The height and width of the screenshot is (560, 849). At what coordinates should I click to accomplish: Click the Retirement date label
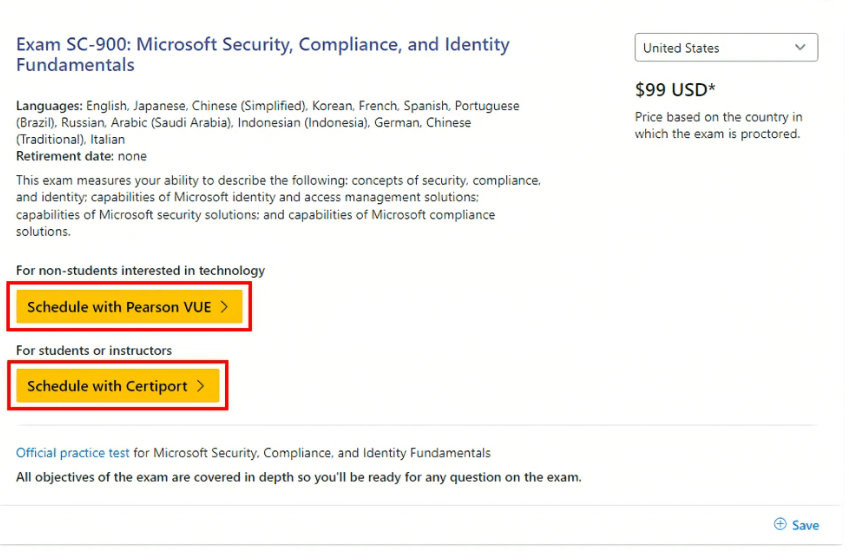coord(64,156)
